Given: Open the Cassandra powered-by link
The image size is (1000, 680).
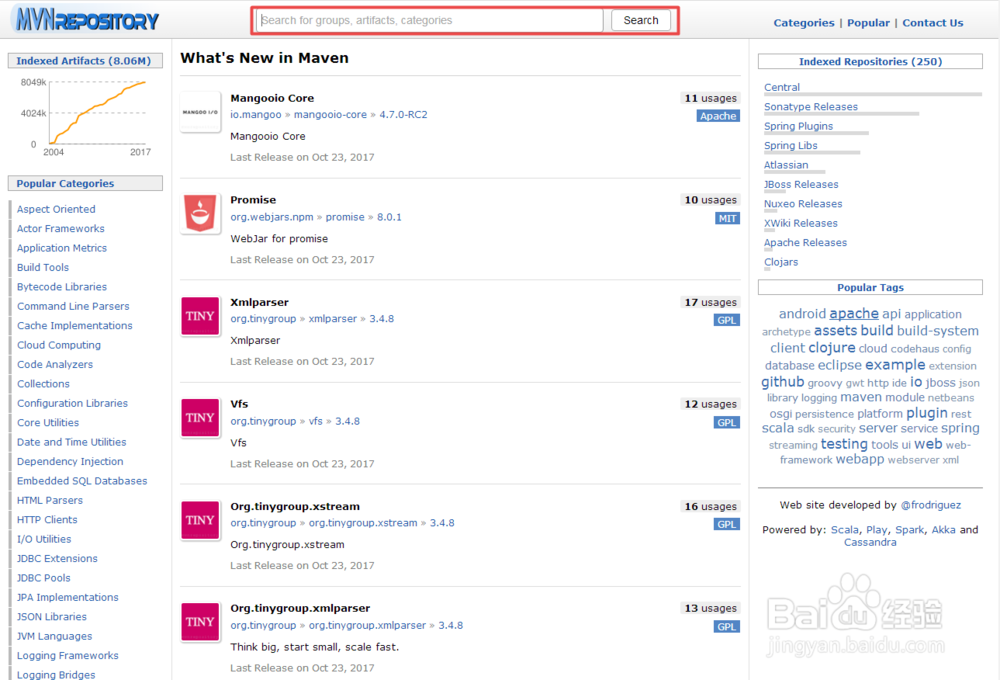Looking at the screenshot, I should (x=870, y=542).
